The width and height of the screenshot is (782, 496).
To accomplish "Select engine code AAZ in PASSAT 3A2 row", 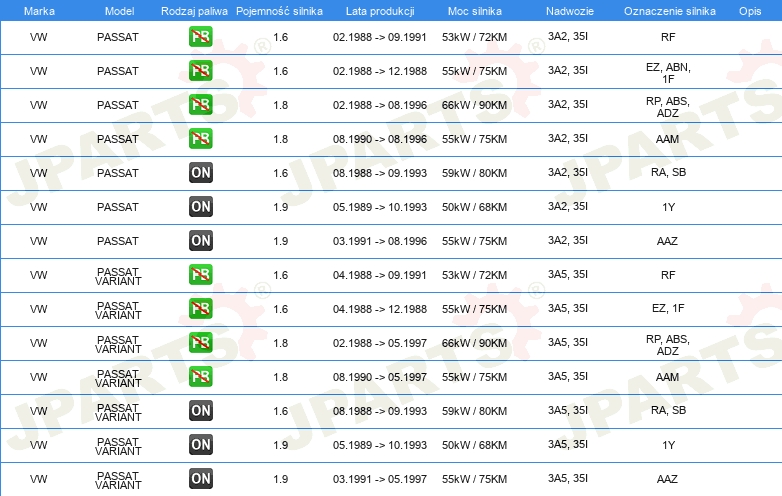I will (667, 241).
